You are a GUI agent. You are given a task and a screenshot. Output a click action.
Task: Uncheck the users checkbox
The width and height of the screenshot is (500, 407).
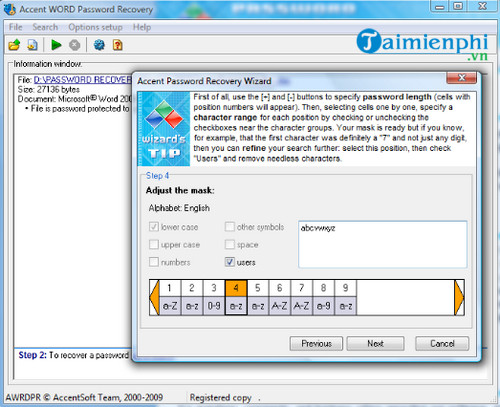[x=230, y=262]
